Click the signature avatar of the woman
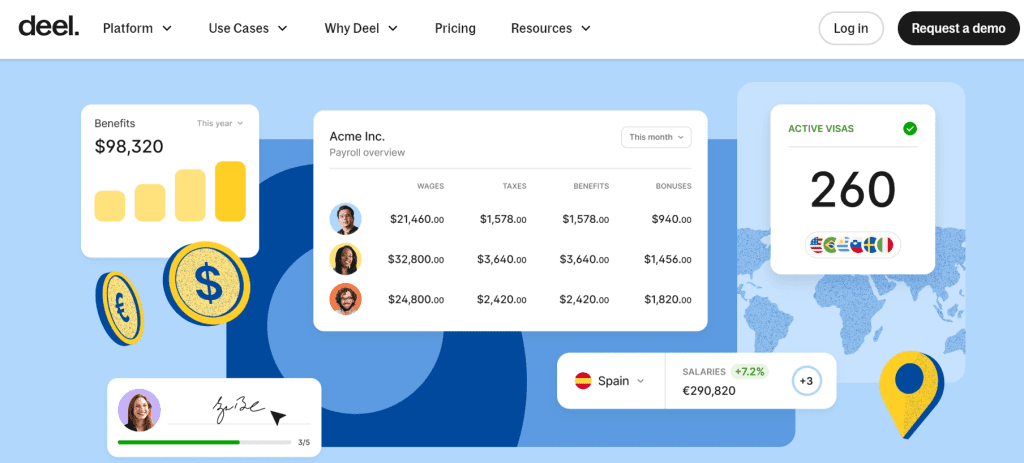The image size is (1024, 463). pyautogui.click(x=139, y=410)
